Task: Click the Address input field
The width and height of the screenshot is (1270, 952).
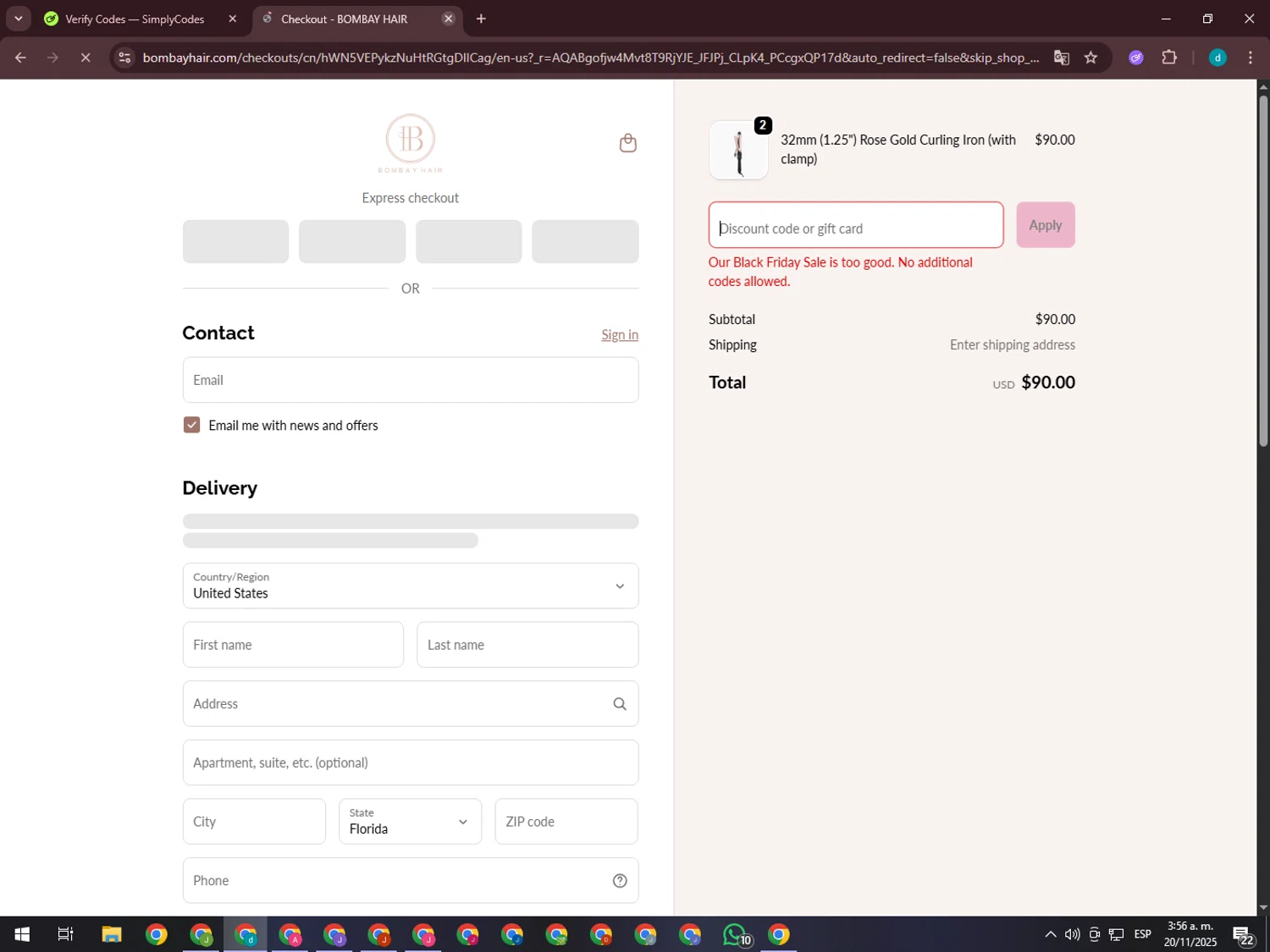Action: pos(411,704)
